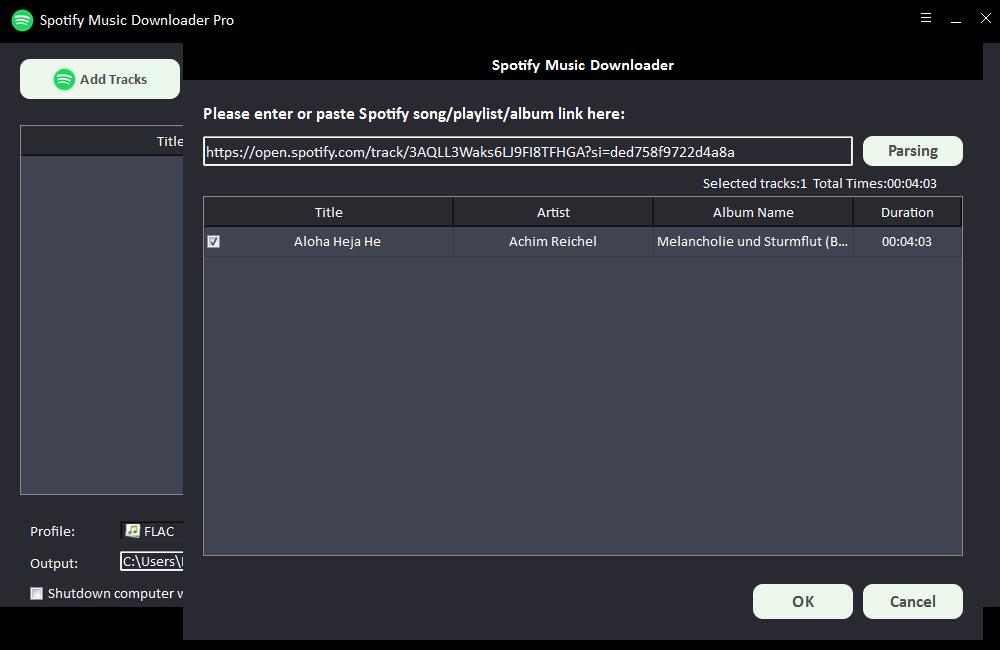This screenshot has width=1000, height=650.
Task: Confirm the selection with the OK button
Action: point(802,601)
